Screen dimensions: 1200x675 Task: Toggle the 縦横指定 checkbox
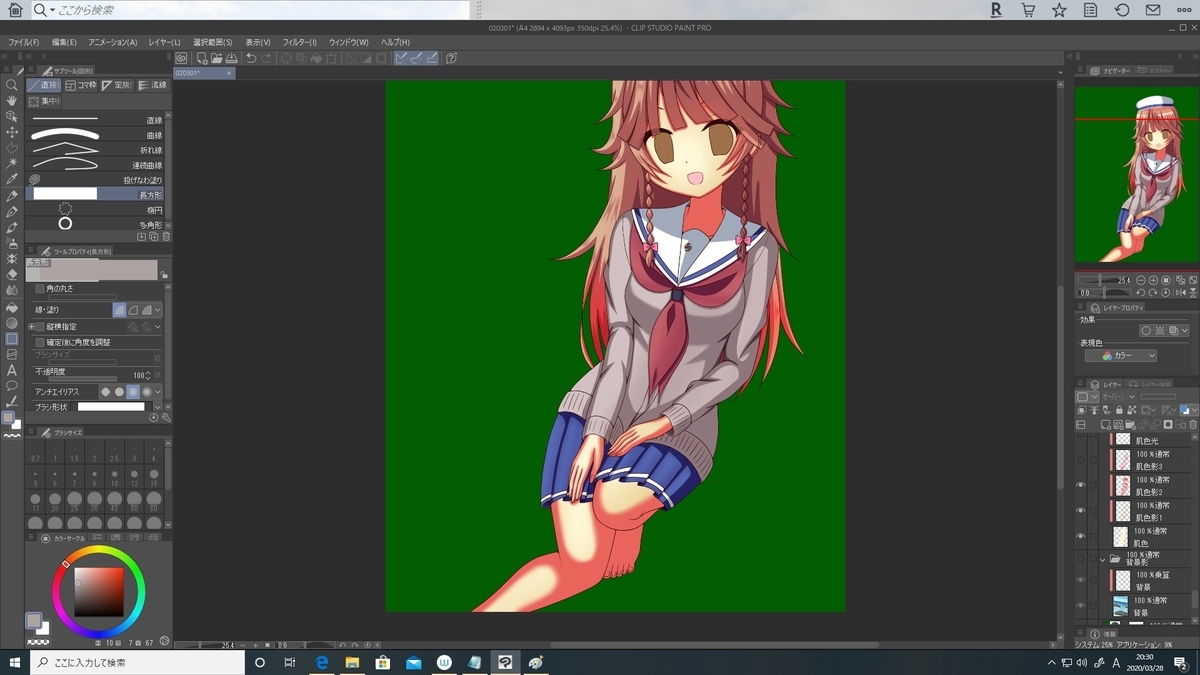pos(40,326)
